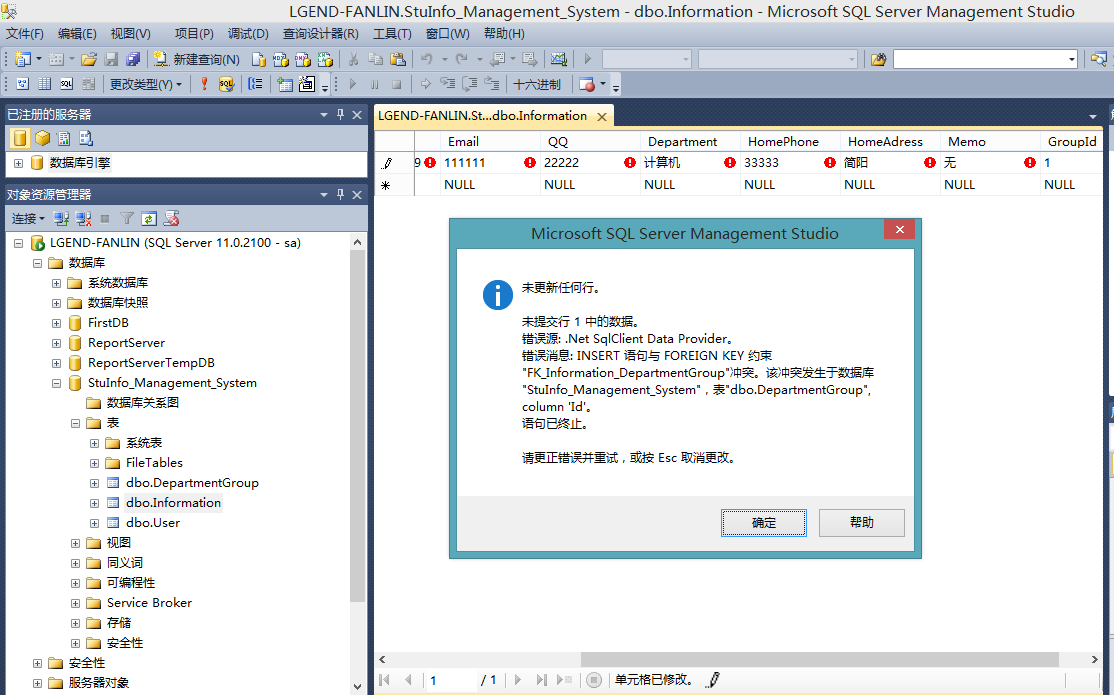The image size is (1114, 695).
Task: Toggle the Hexadecimal display button
Action: (537, 84)
